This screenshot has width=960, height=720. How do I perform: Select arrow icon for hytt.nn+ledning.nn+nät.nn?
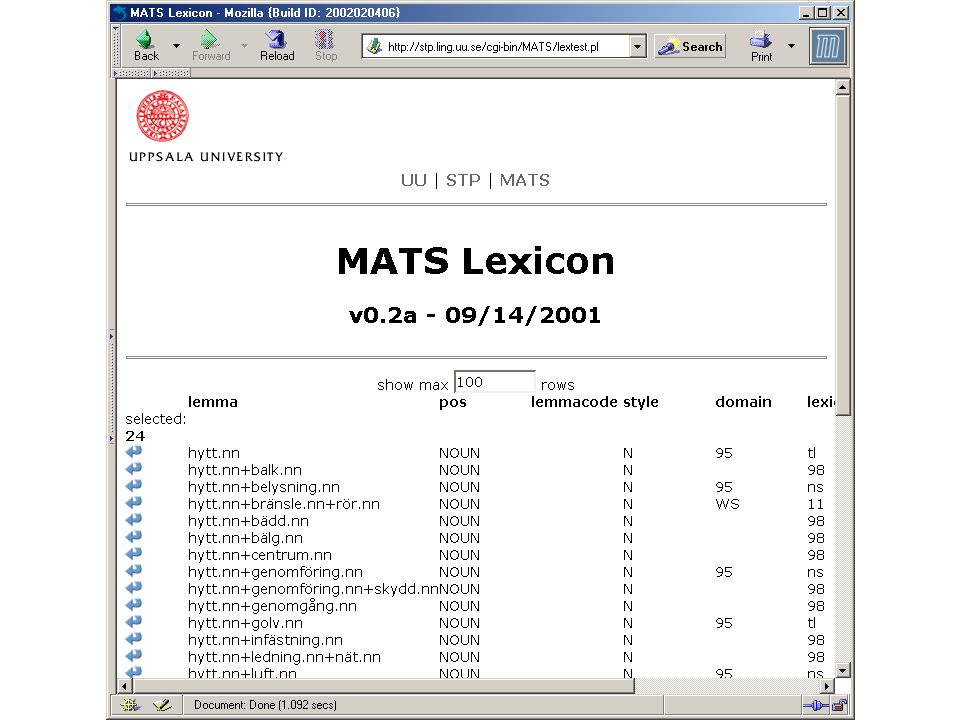[x=134, y=656]
